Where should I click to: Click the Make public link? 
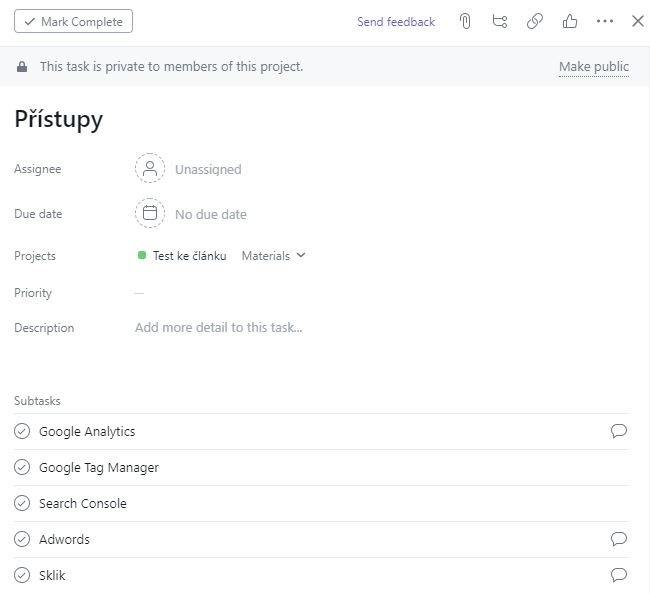[x=594, y=67]
